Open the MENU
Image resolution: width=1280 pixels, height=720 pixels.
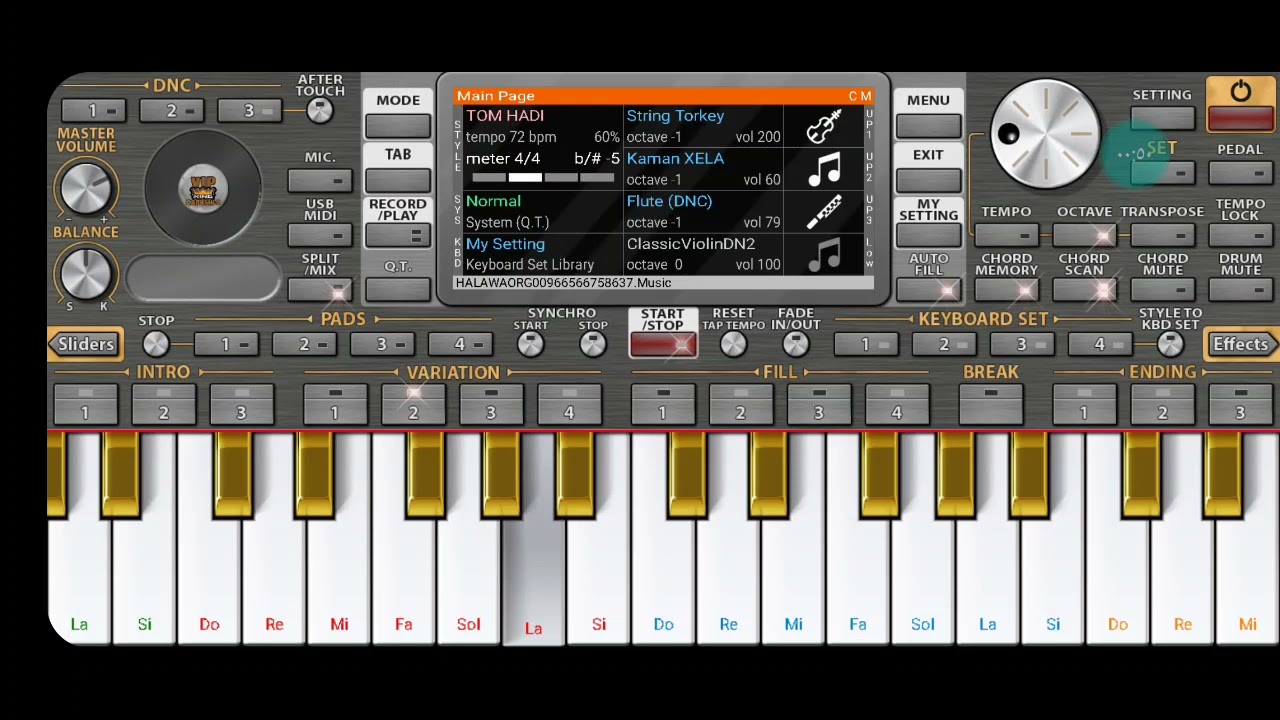(x=928, y=126)
